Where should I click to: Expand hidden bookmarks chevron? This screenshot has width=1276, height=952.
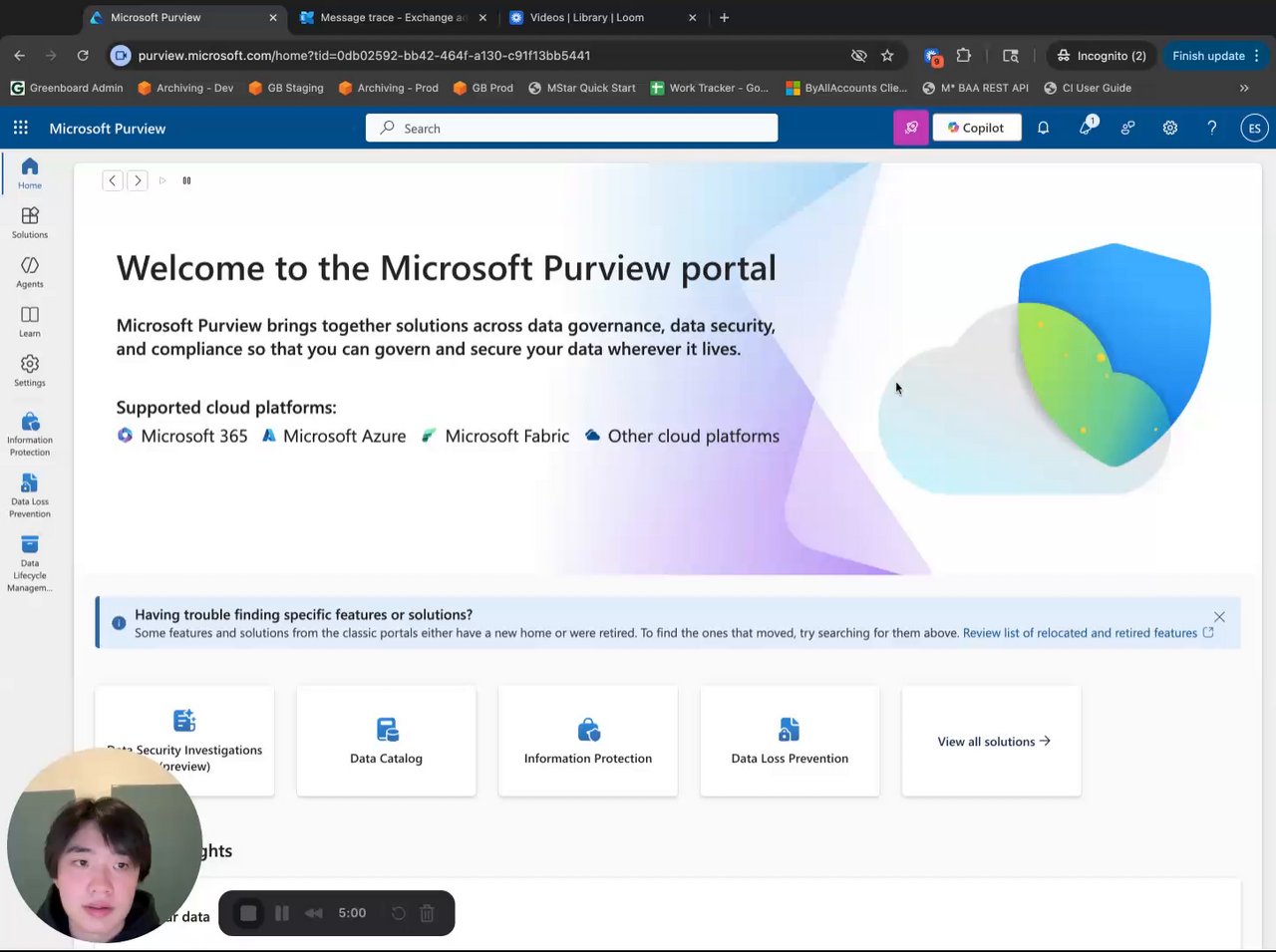1244,88
